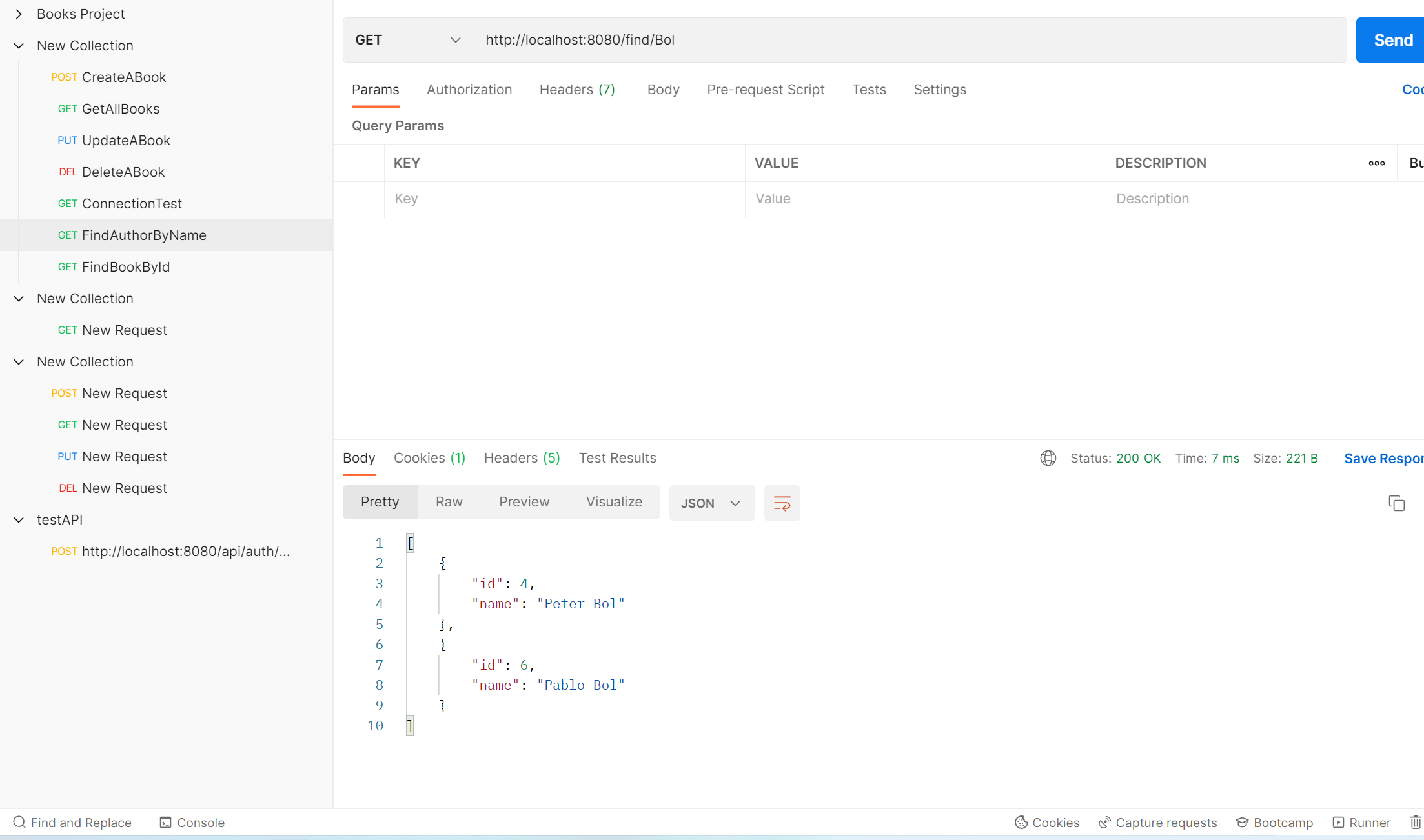1424x840 pixels.
Task: Open the HTTP method dropdown showing GET
Action: [x=407, y=39]
